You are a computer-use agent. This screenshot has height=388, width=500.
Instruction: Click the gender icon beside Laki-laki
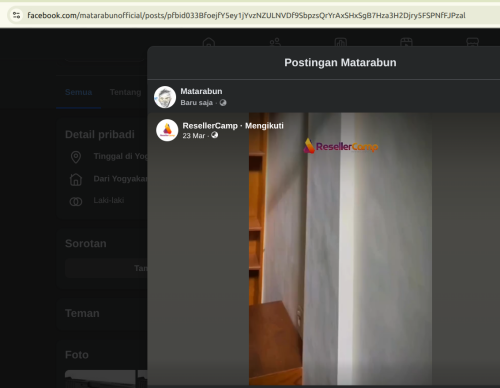76,202
